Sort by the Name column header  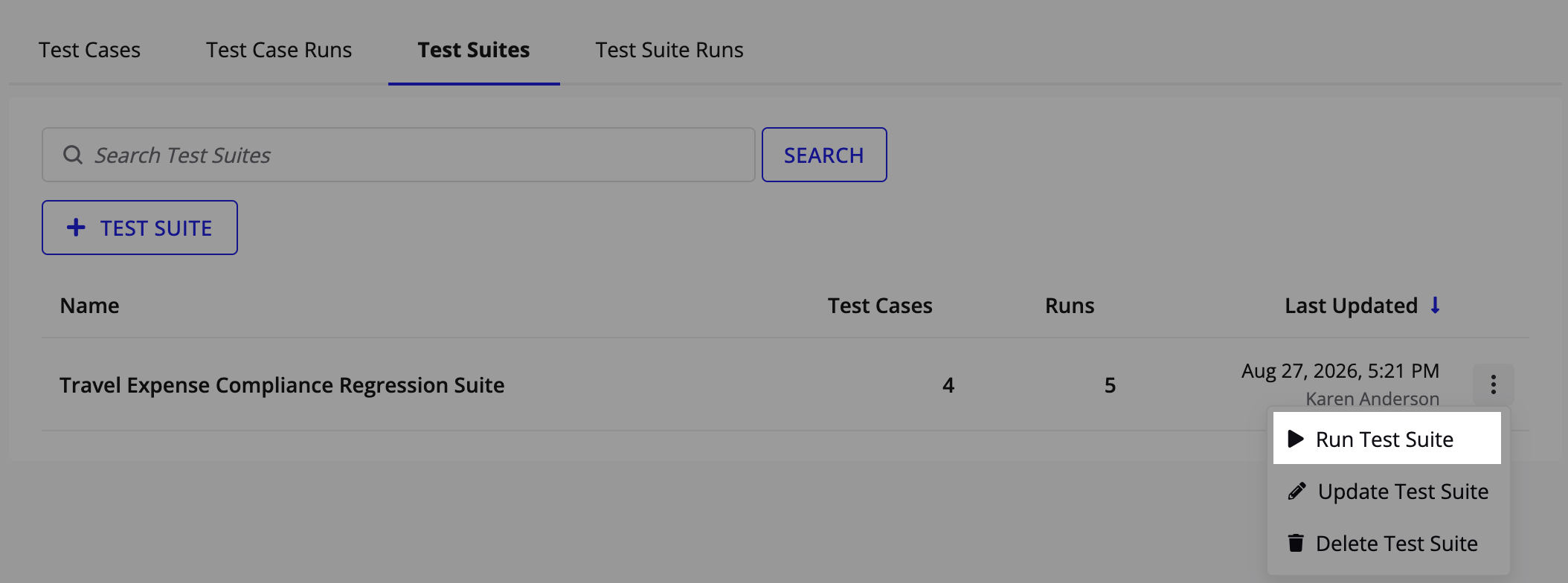pos(90,306)
